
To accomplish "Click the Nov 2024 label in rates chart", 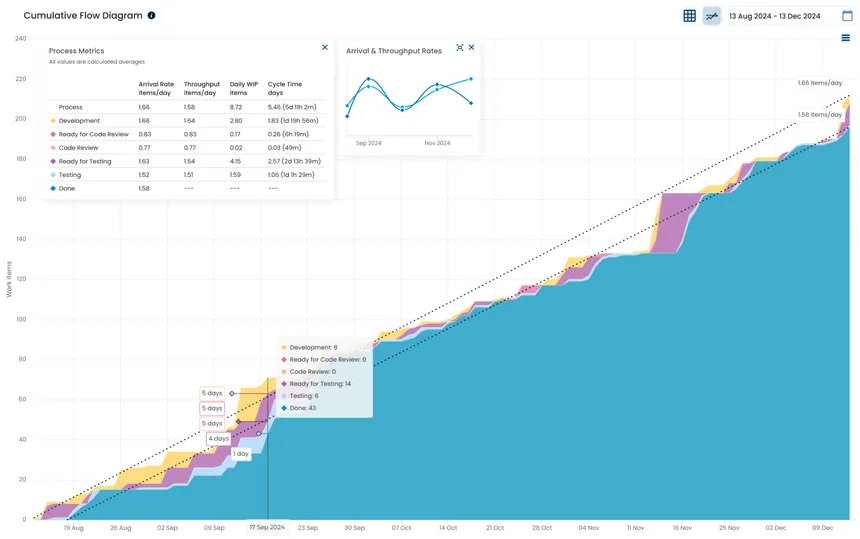I will coord(437,143).
